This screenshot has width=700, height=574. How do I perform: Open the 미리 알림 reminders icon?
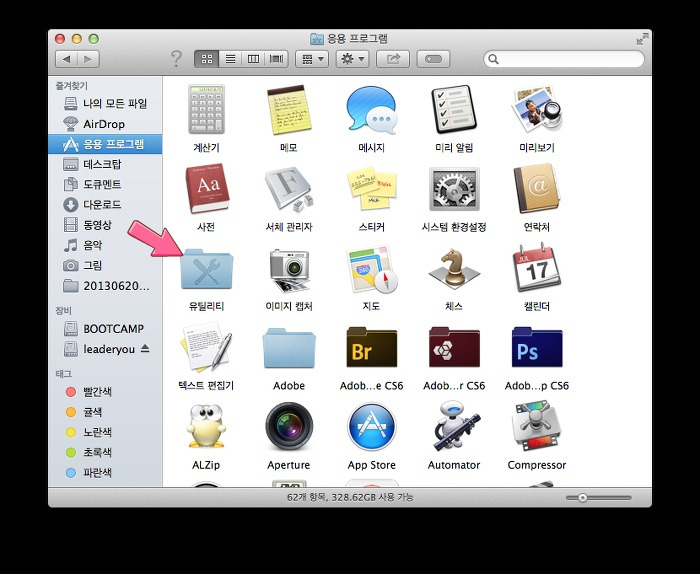click(454, 110)
